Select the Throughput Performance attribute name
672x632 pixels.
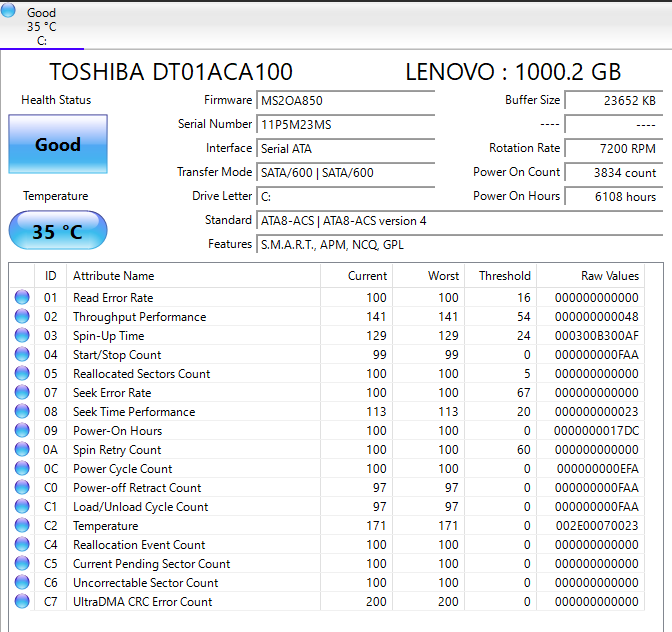pos(140,317)
